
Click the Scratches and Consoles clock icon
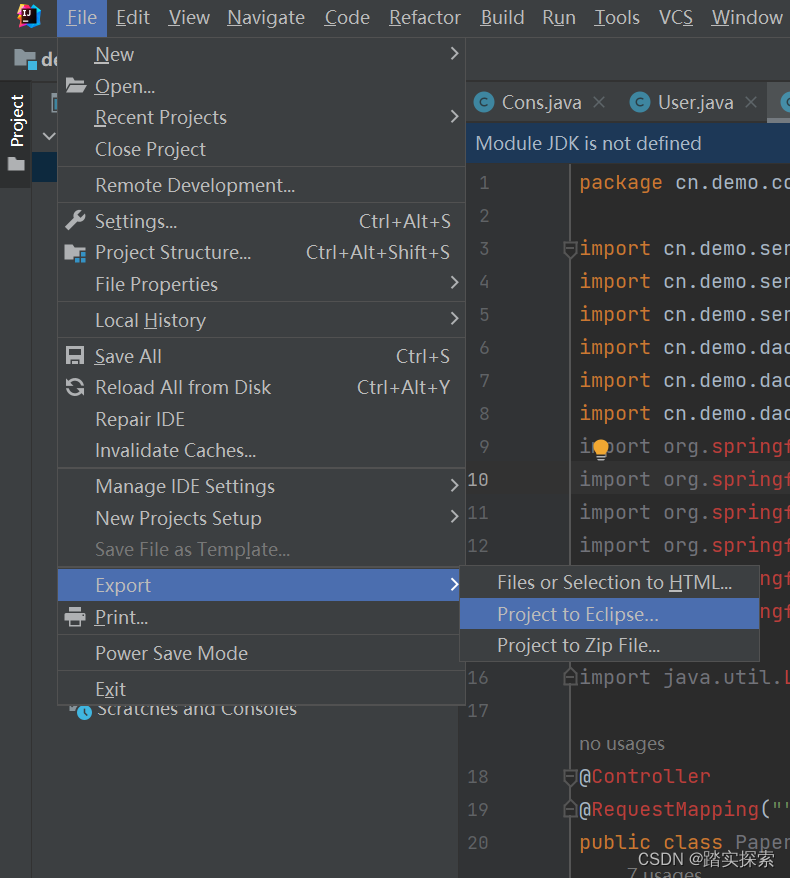point(82,711)
